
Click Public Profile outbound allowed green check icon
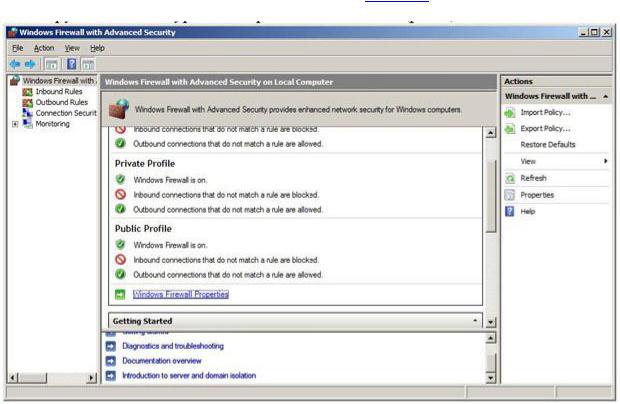tap(120, 274)
